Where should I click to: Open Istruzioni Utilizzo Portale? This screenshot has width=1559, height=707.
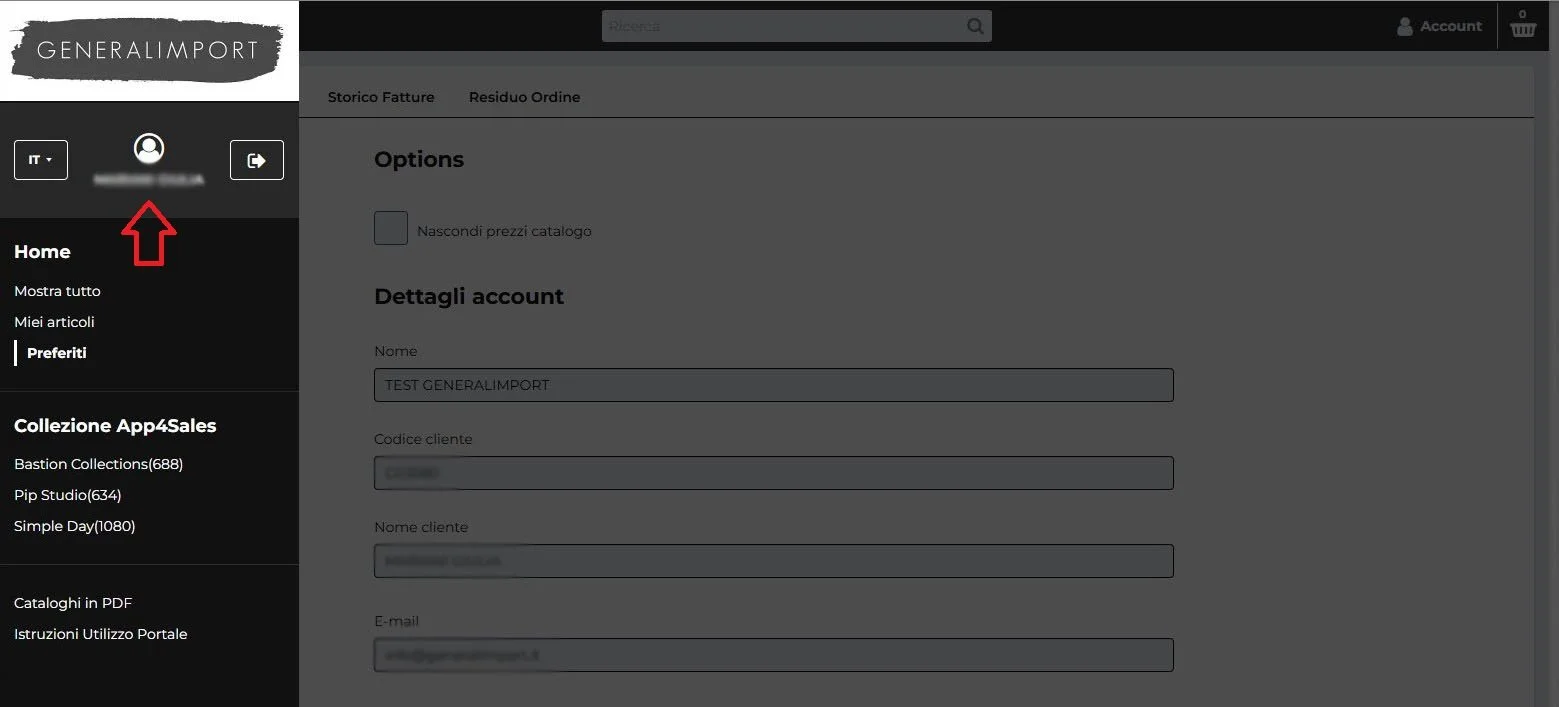pyautogui.click(x=100, y=634)
